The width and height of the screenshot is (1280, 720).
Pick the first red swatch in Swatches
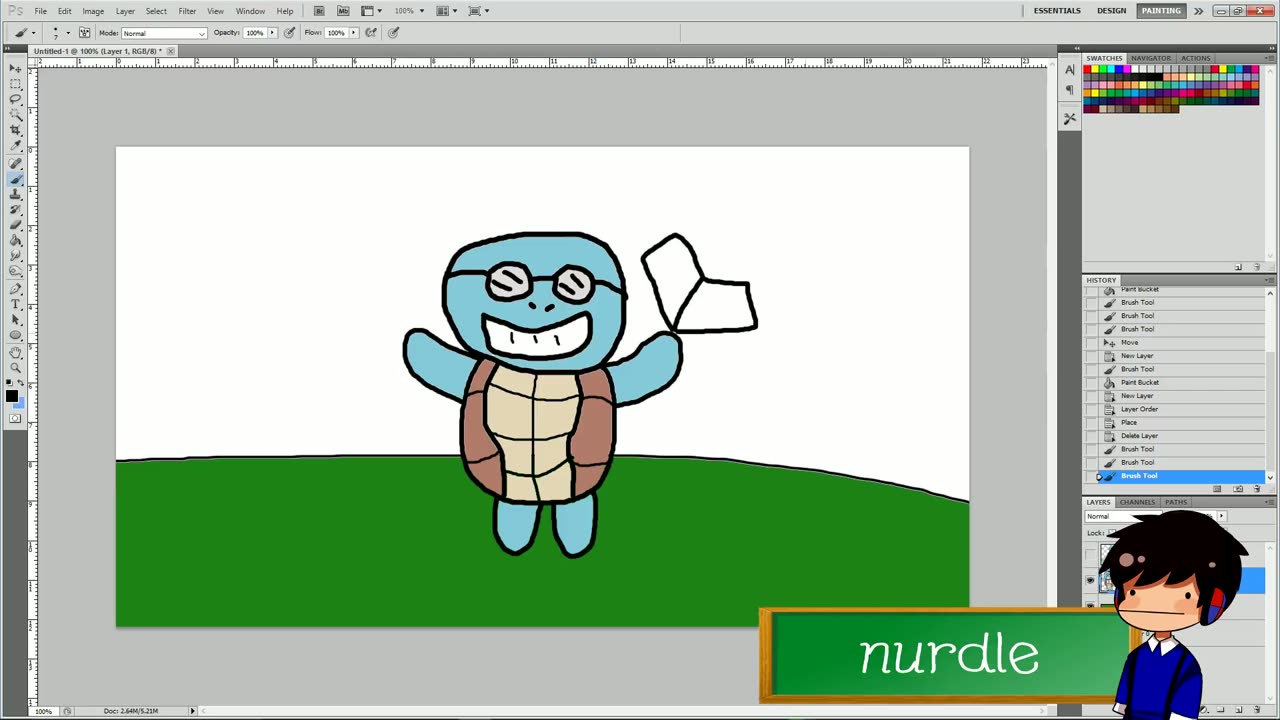(x=1089, y=70)
